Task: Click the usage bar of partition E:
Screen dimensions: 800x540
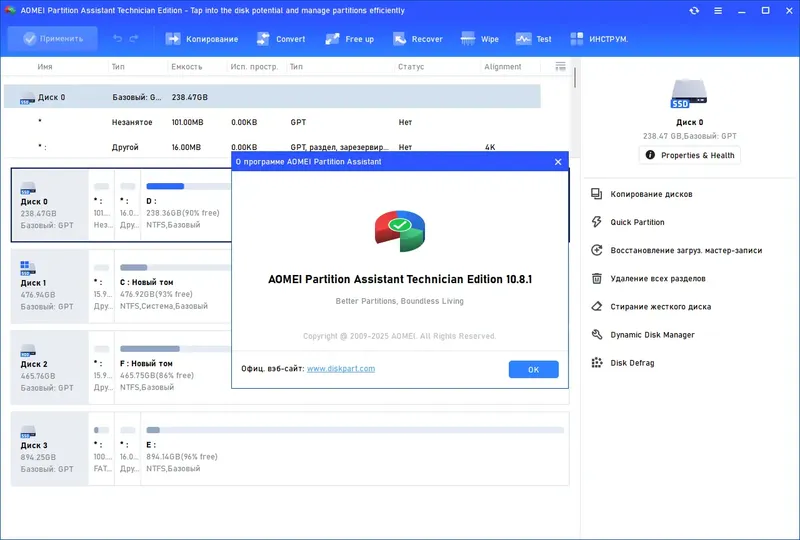Action: (x=355, y=430)
